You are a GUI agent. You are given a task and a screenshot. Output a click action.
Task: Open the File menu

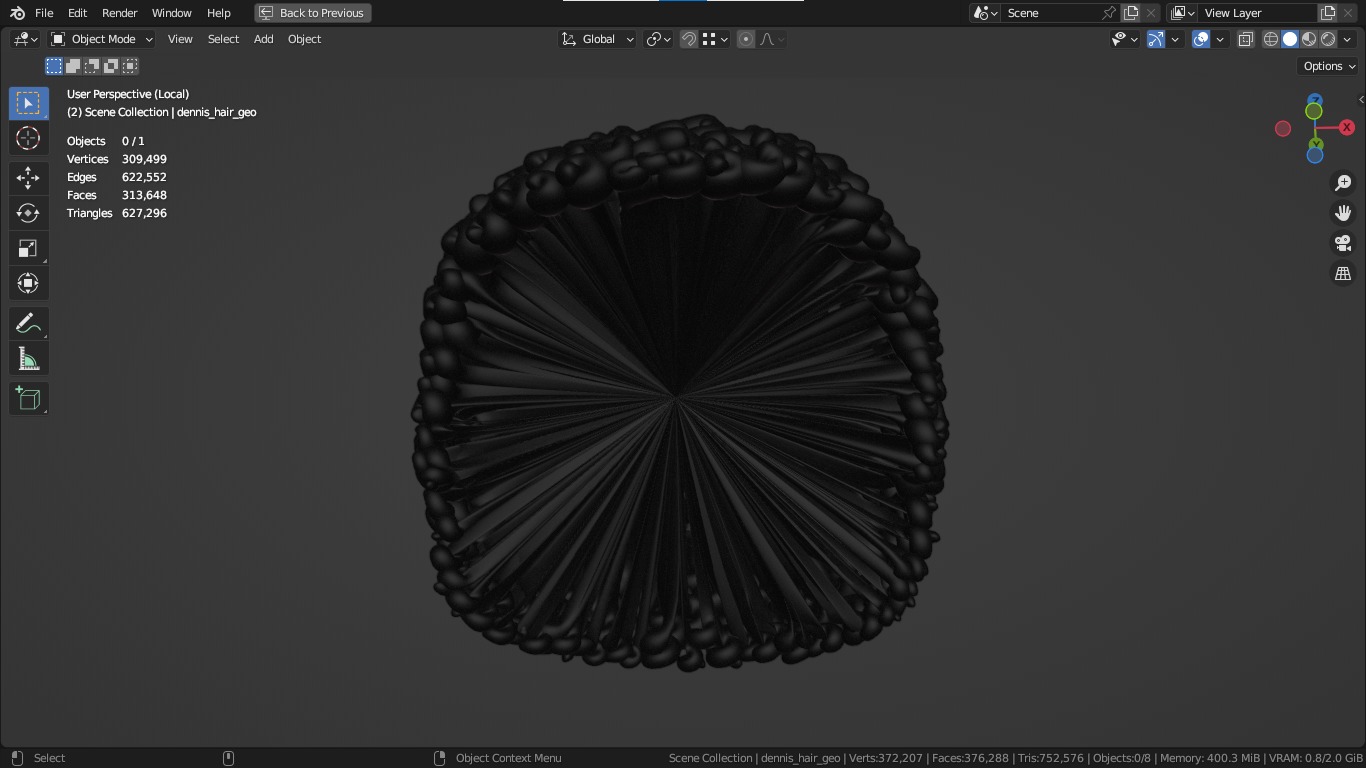44,13
